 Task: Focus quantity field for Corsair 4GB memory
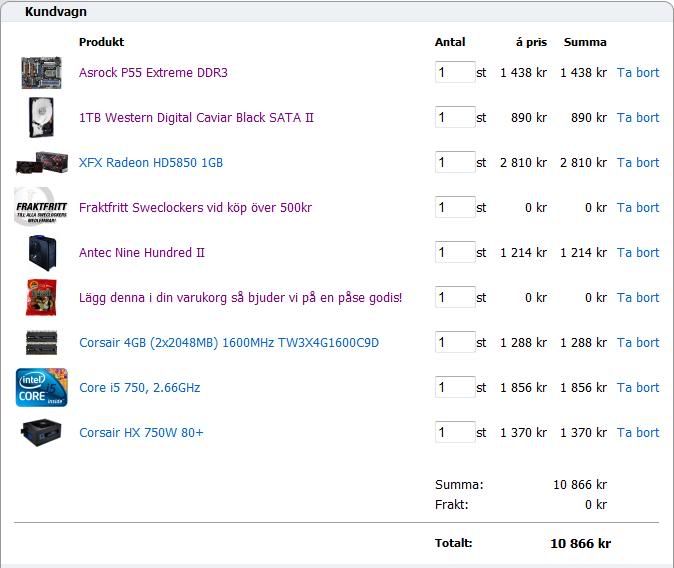coord(454,343)
